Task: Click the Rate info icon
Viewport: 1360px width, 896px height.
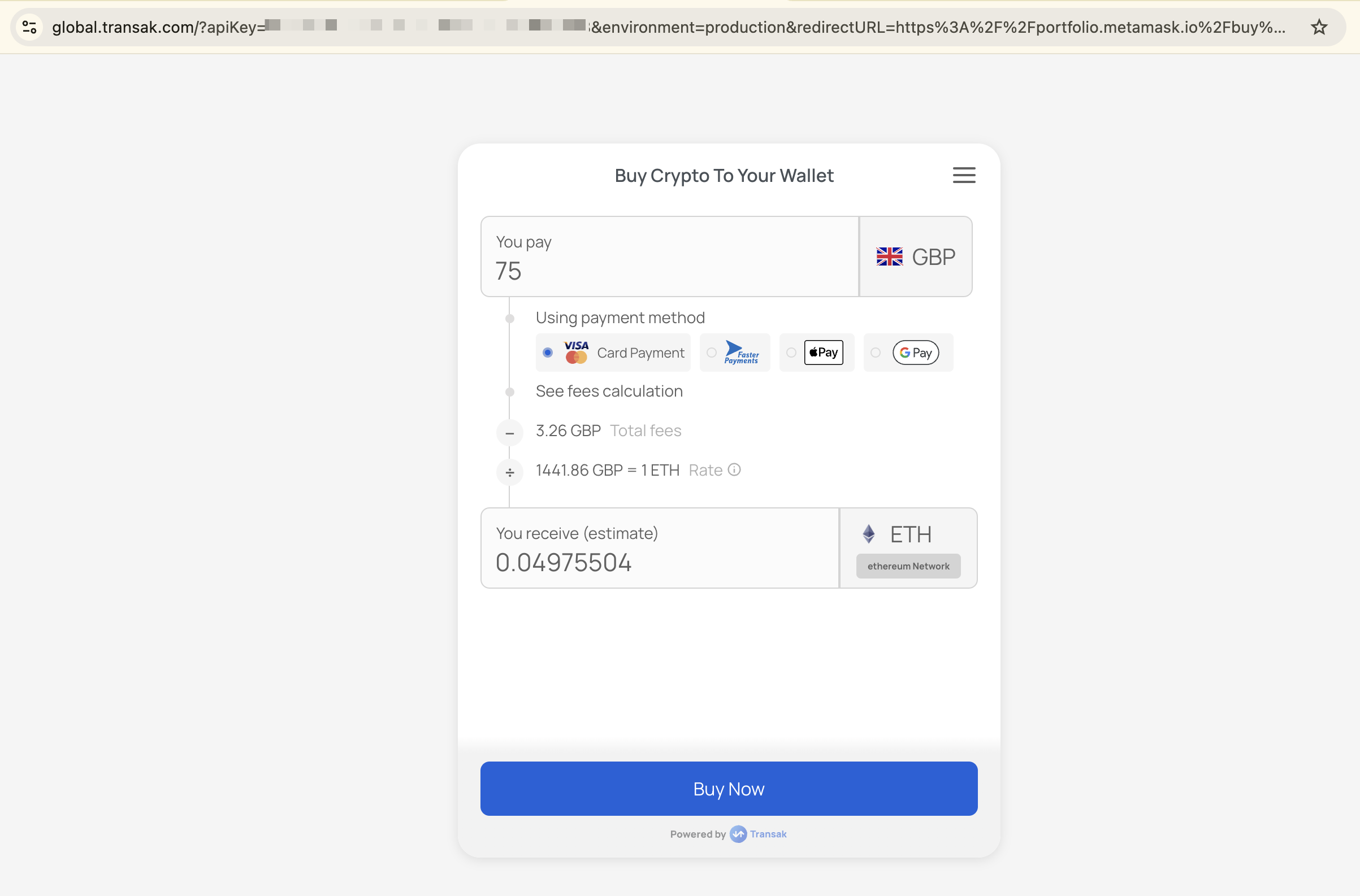Action: pos(734,469)
